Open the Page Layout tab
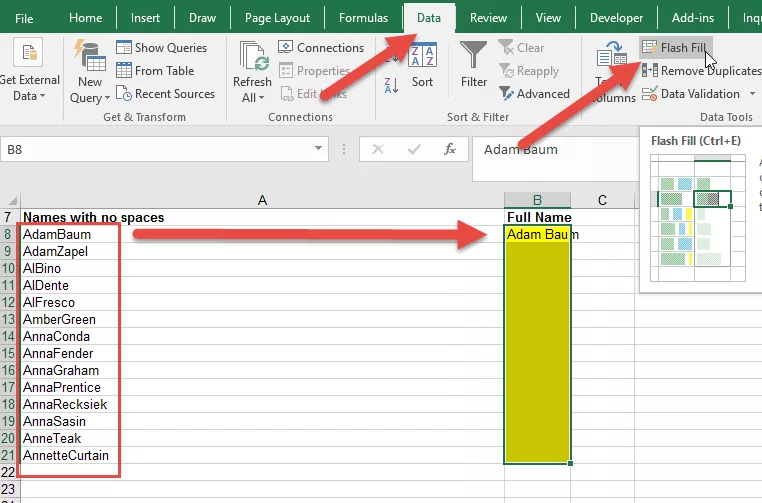Image resolution: width=762 pixels, height=503 pixels. coord(277,18)
